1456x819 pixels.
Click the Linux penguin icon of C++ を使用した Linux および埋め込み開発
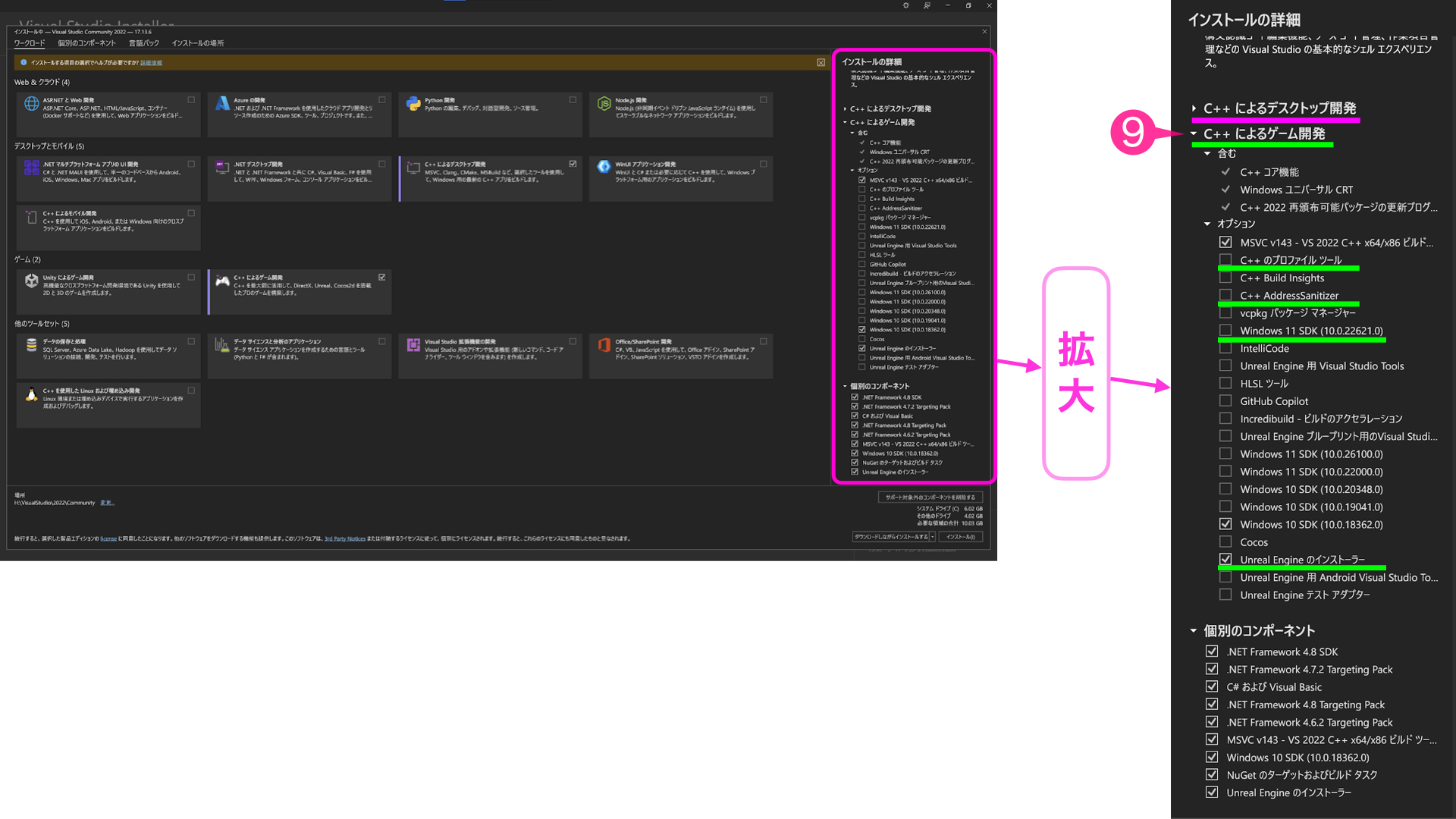coord(31,394)
